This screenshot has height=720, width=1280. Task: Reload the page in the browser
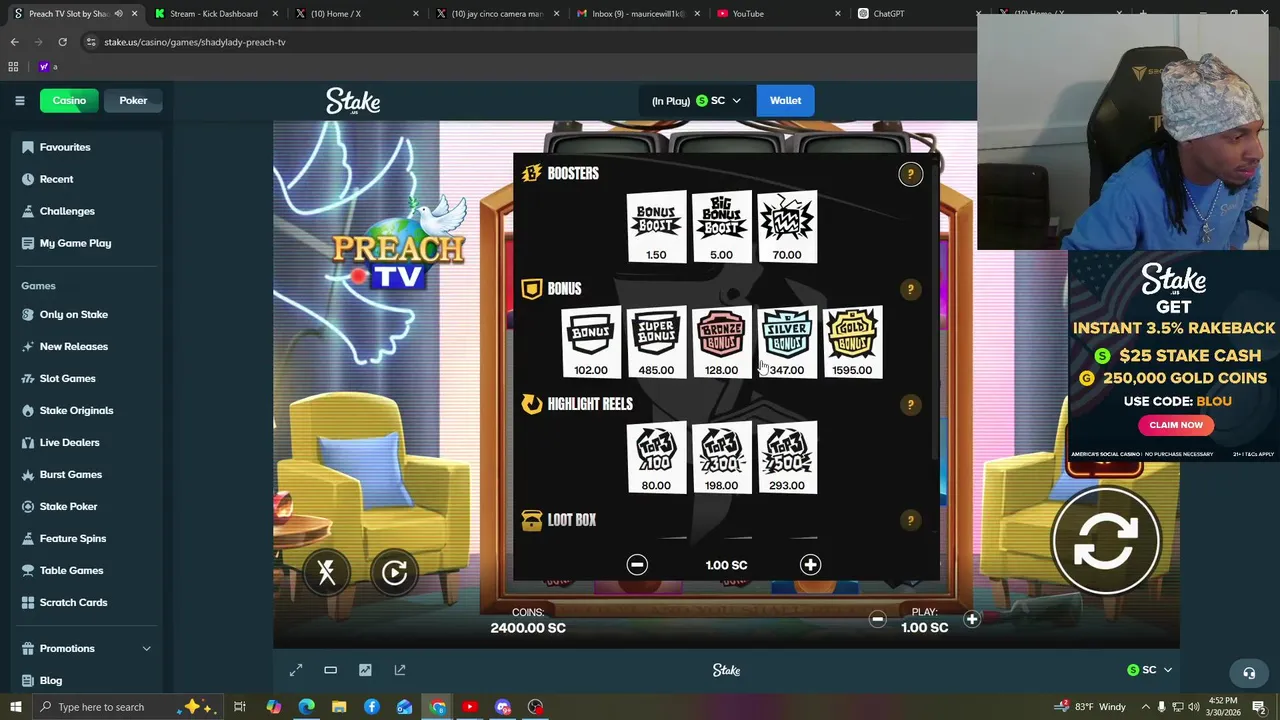(x=62, y=42)
